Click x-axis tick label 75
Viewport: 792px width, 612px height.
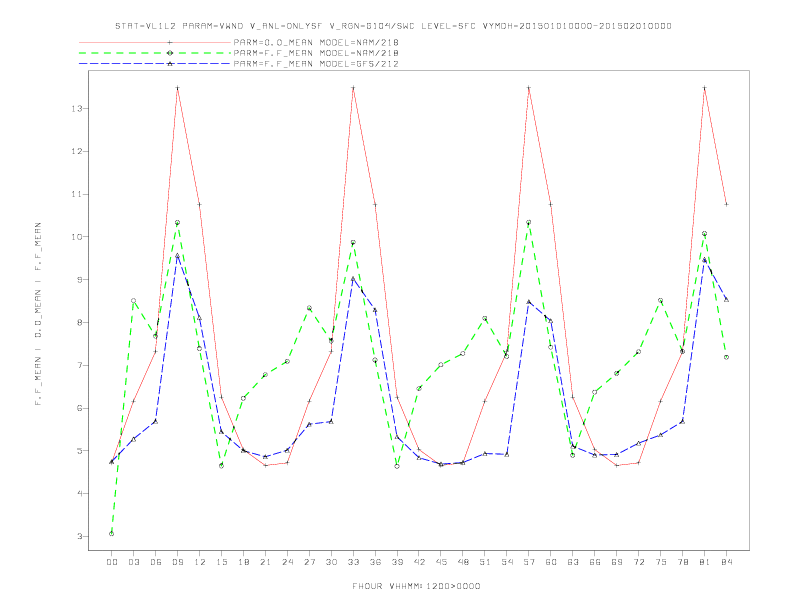tap(661, 562)
